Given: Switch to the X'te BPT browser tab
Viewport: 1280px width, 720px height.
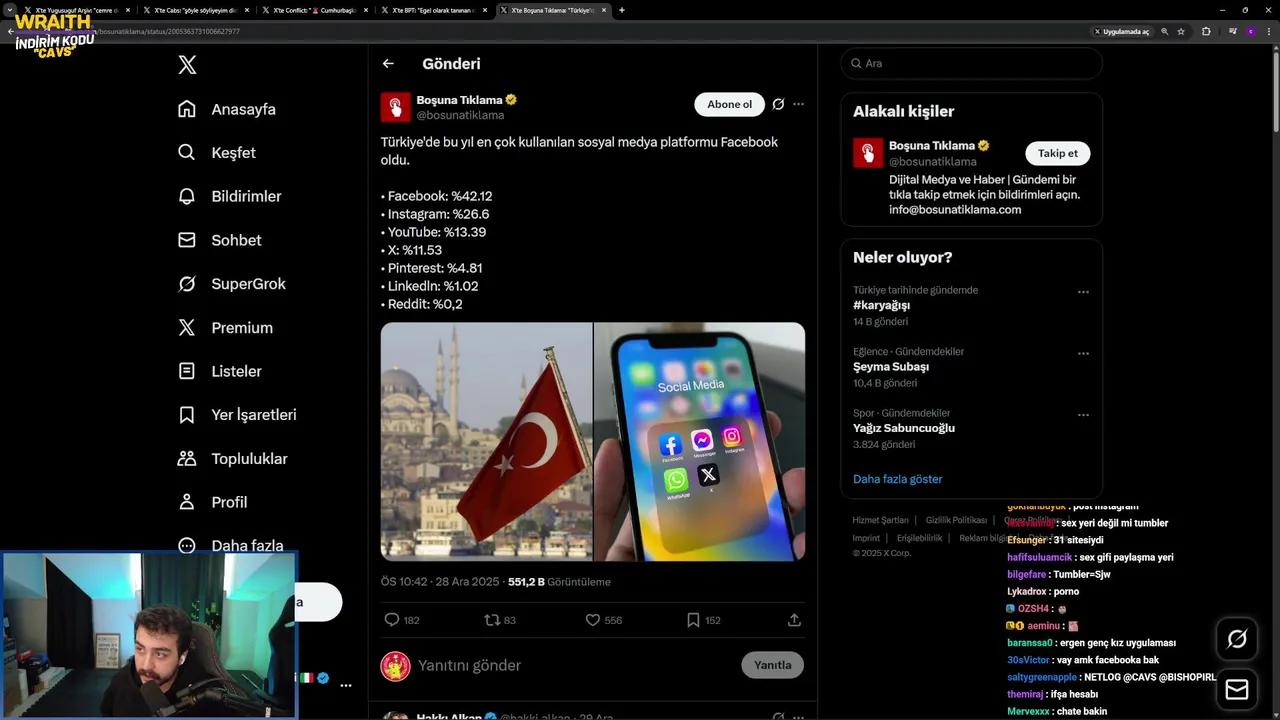Looking at the screenshot, I should [433, 10].
